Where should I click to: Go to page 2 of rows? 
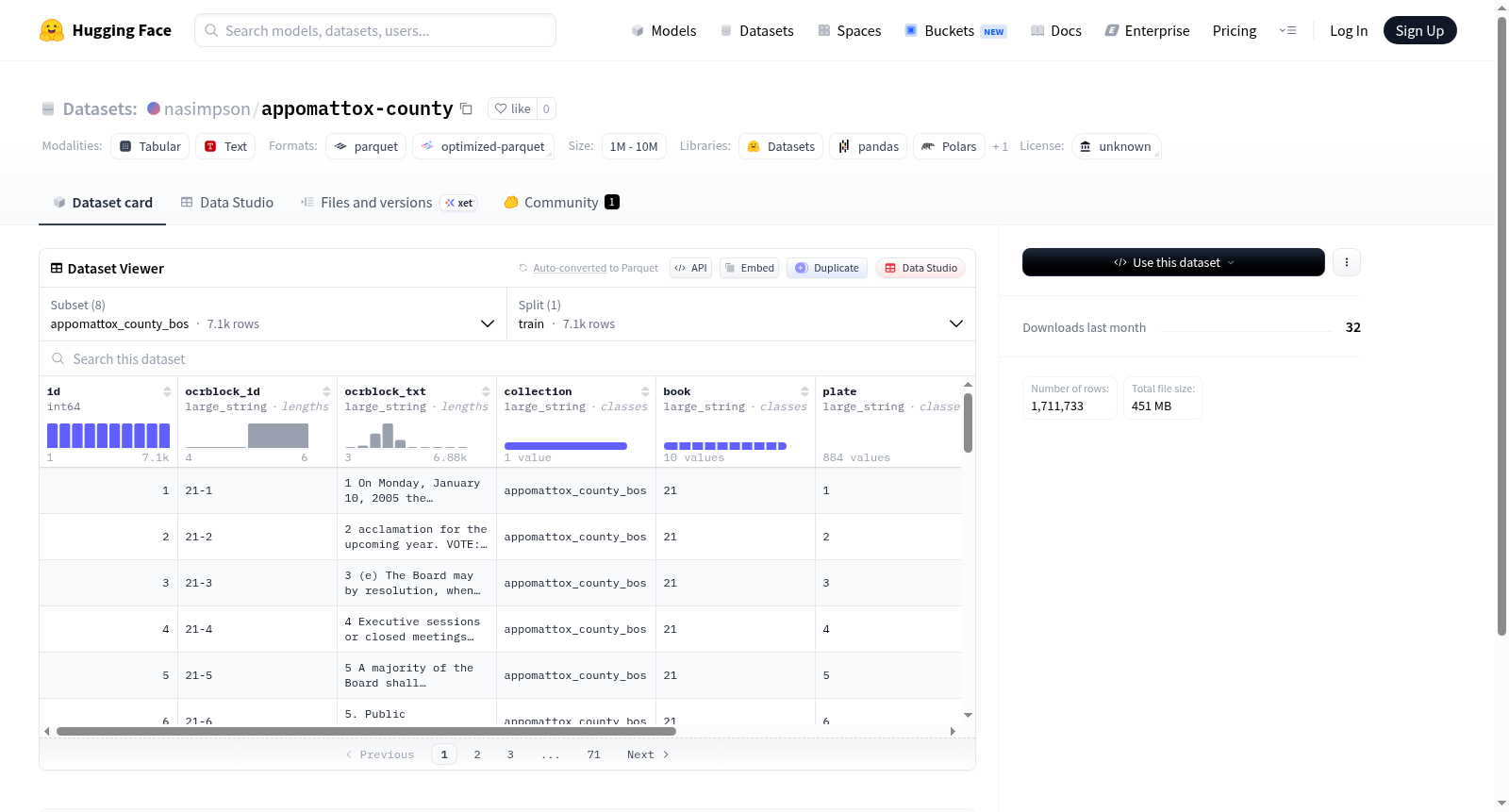477,754
